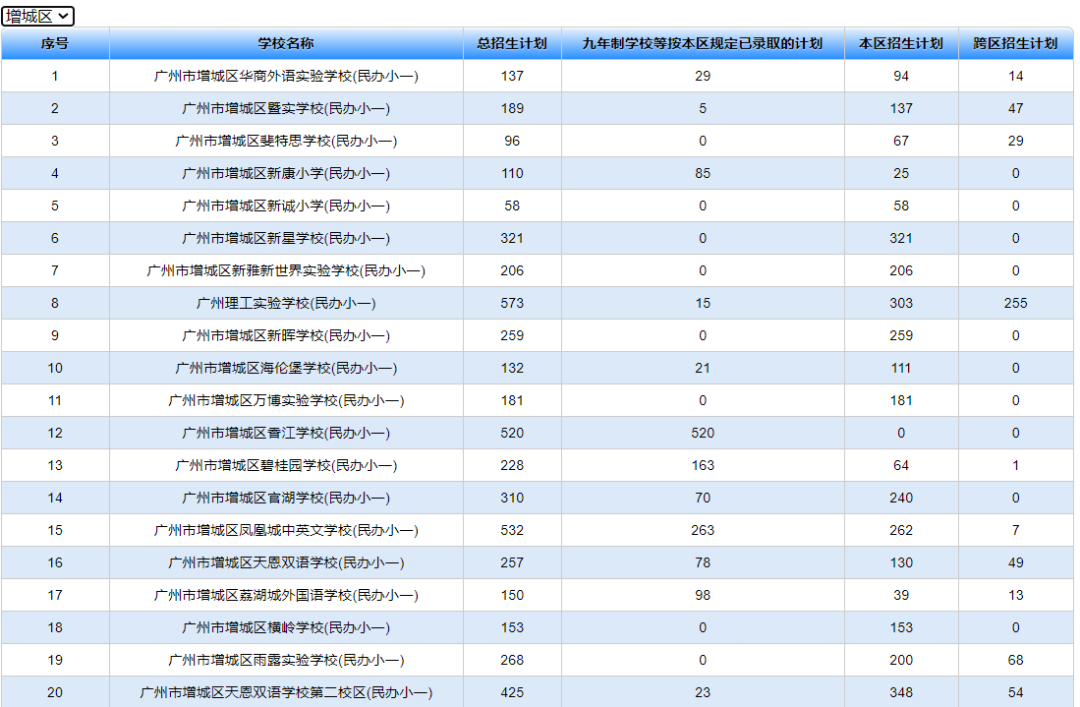Click the 跨区招生计划 column header
This screenshot has height=707, width=1080.
pyautogui.click(x=1015, y=43)
